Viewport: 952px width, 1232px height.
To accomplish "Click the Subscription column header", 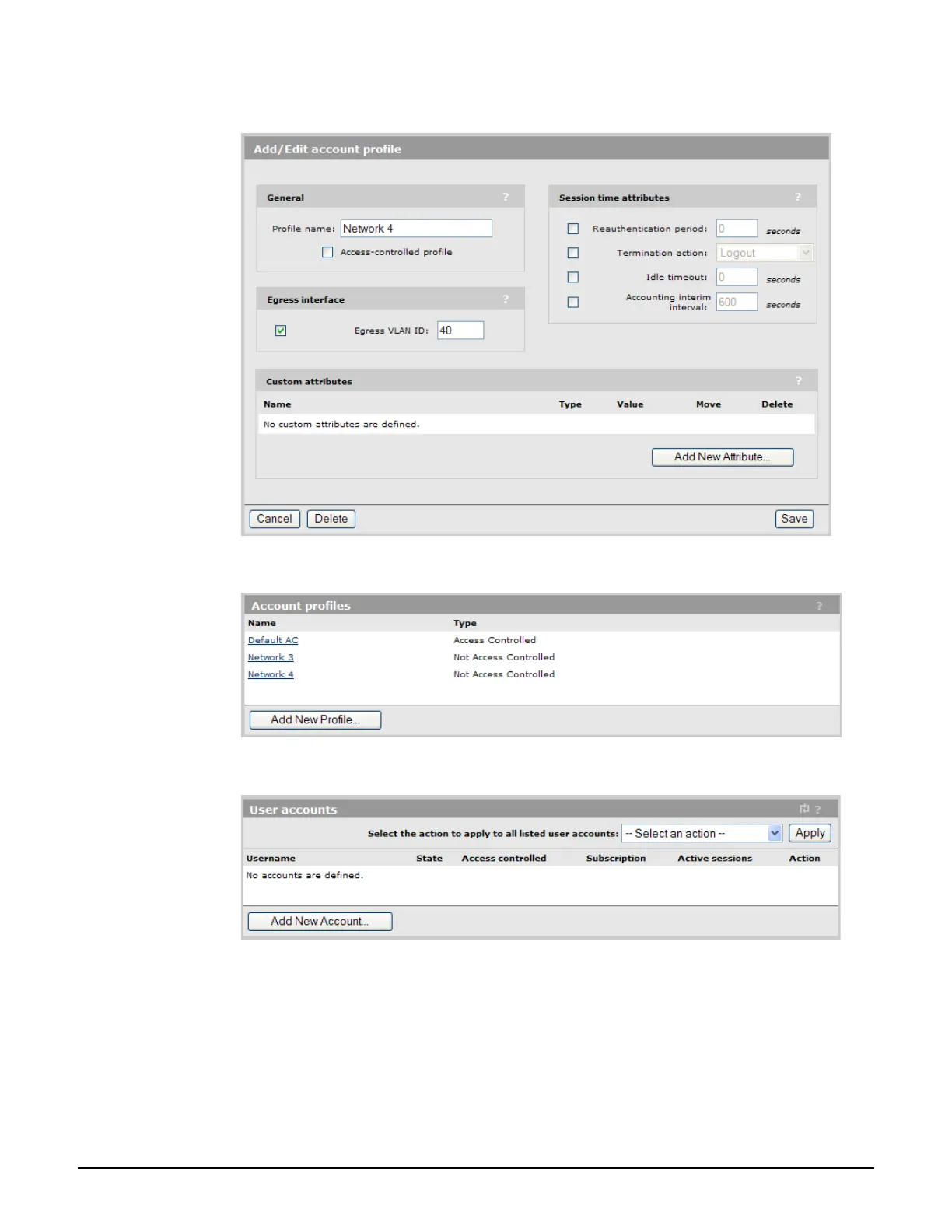I will (x=616, y=859).
